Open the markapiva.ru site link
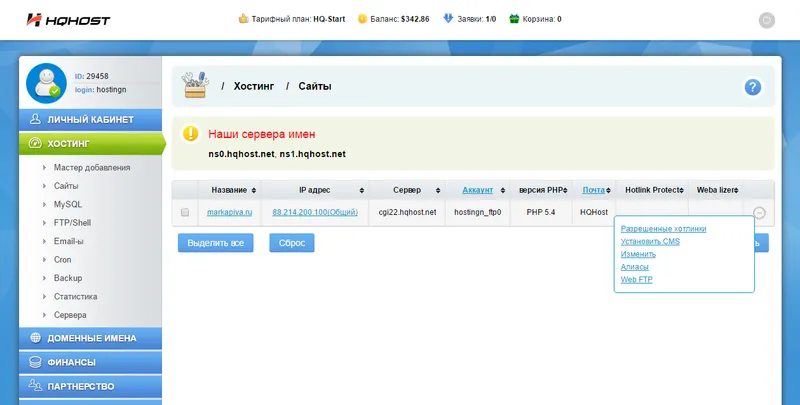Screen dimensions: 800x405 click(x=229, y=212)
